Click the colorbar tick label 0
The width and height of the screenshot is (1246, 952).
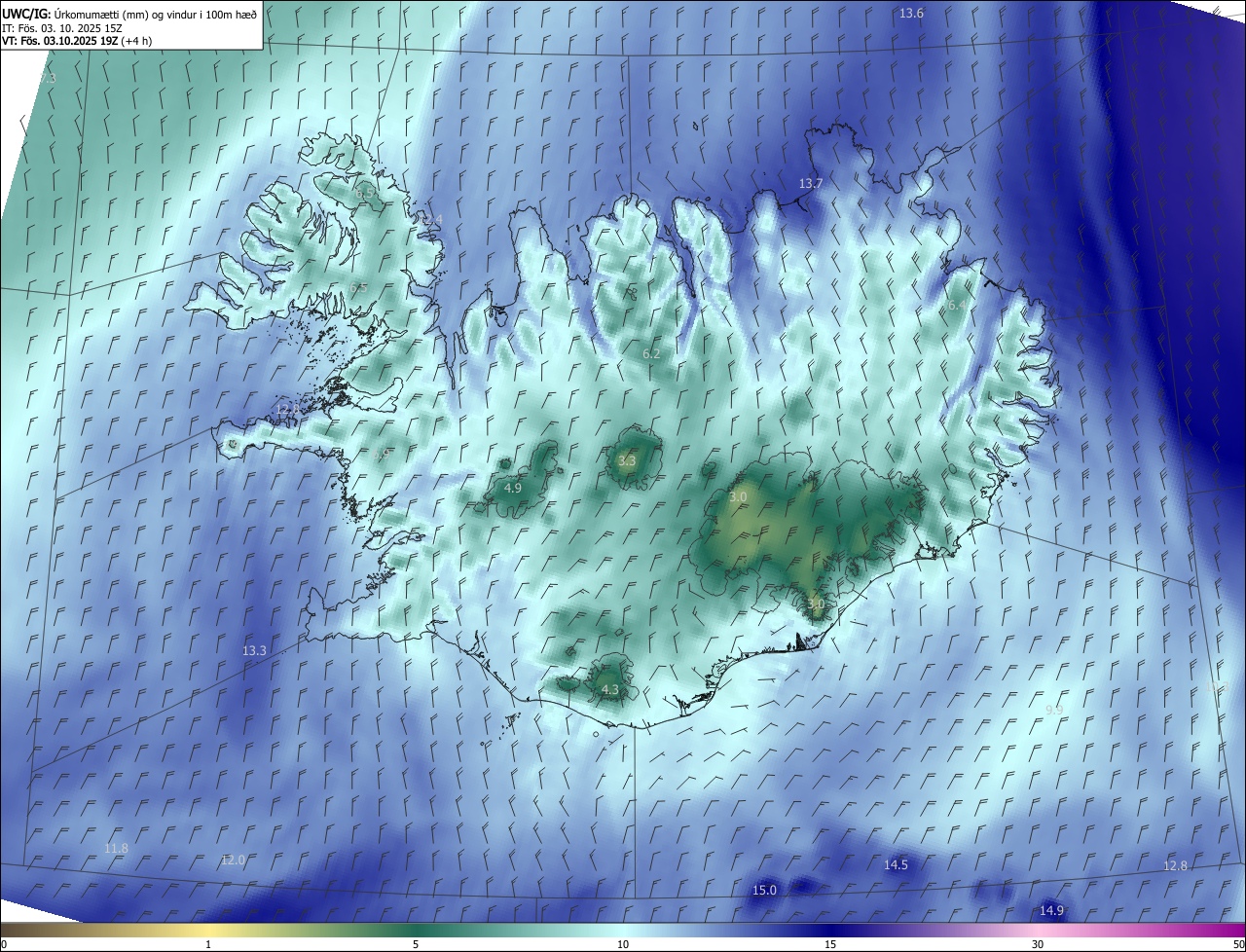pyautogui.click(x=4, y=944)
